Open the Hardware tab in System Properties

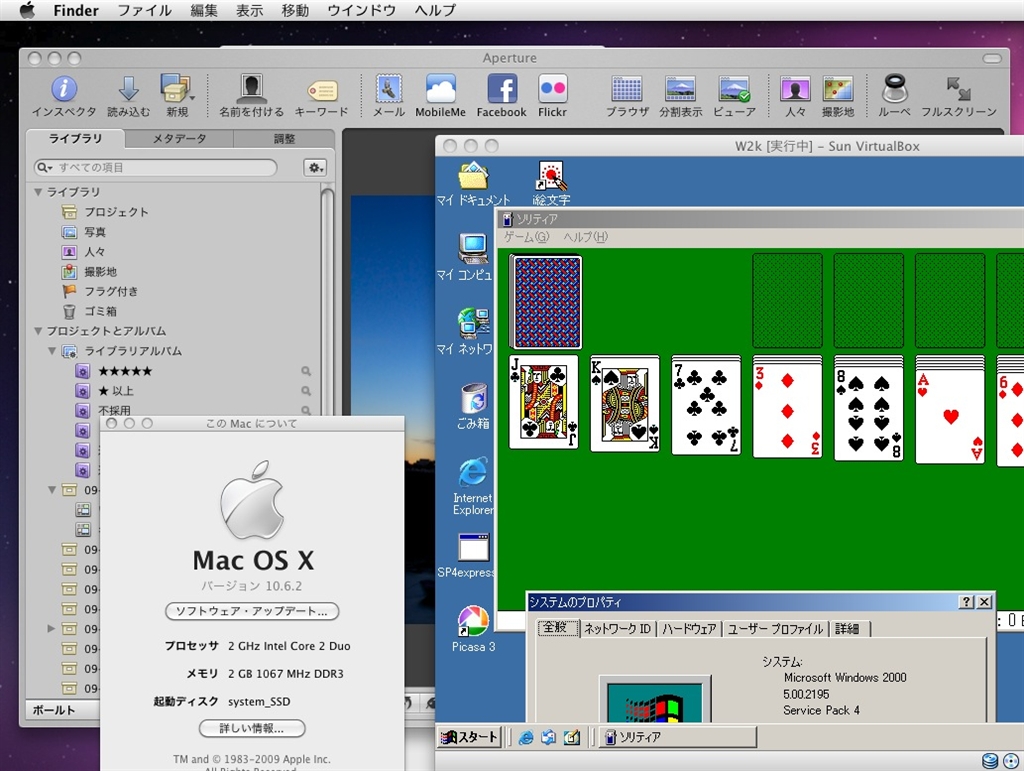tap(689, 629)
